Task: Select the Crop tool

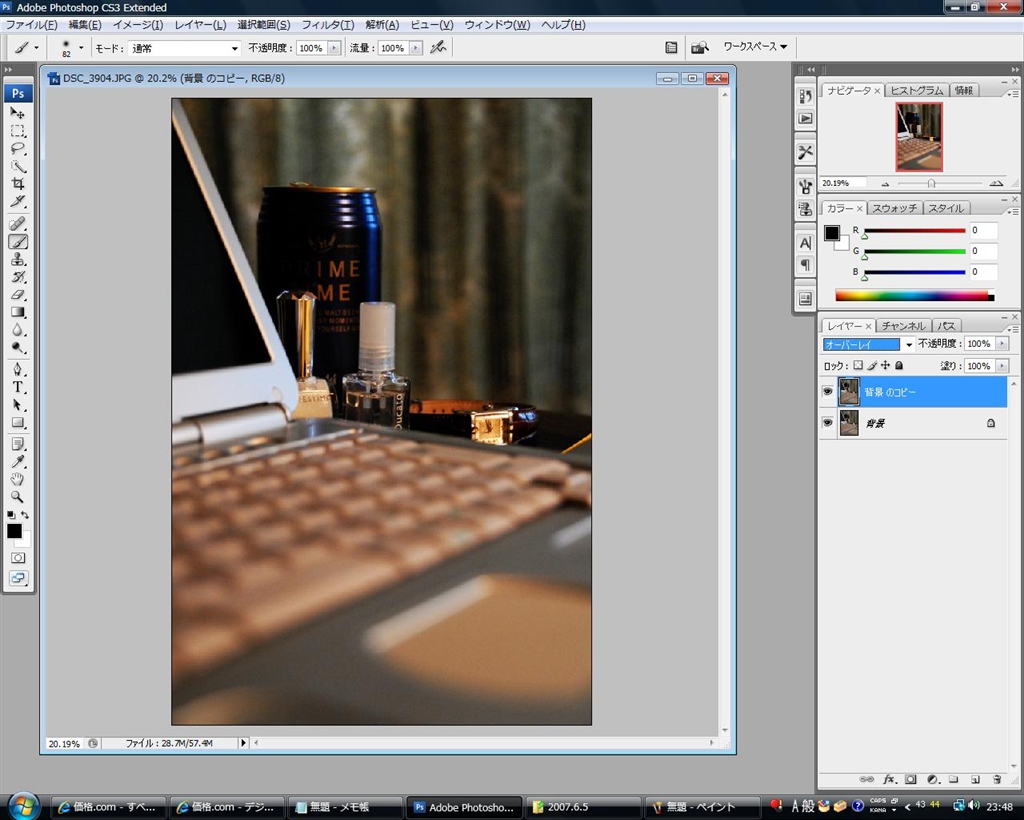Action: click(x=18, y=184)
